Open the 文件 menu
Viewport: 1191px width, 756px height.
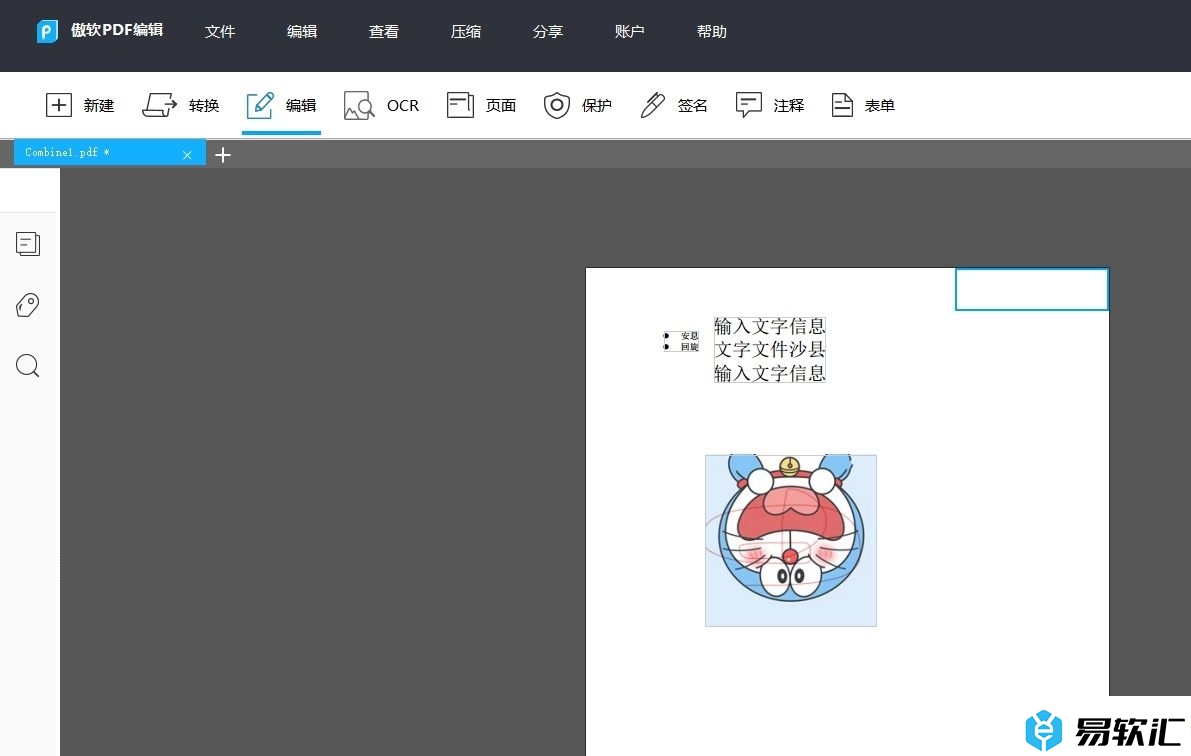(220, 32)
